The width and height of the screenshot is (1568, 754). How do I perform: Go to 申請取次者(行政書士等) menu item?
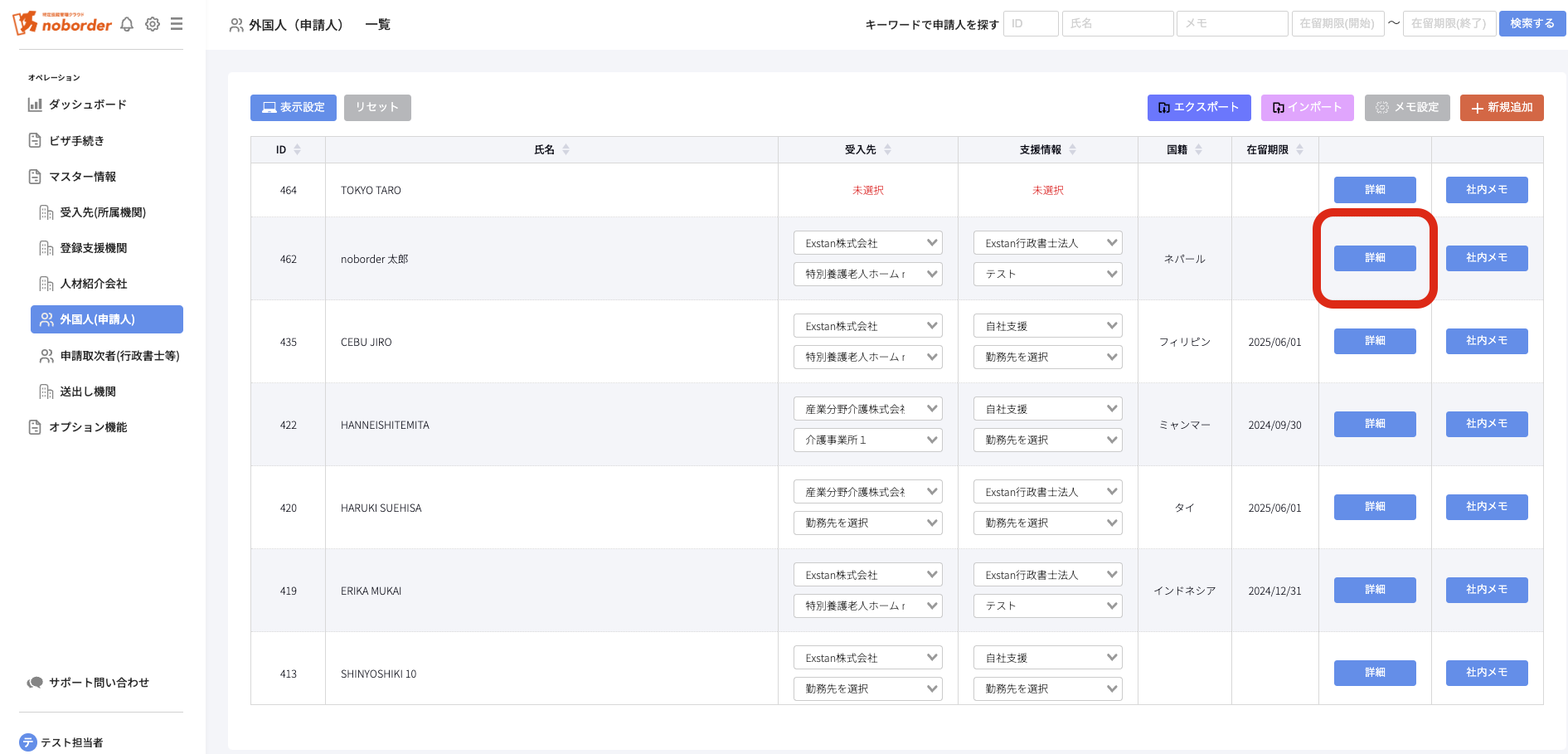(x=119, y=356)
